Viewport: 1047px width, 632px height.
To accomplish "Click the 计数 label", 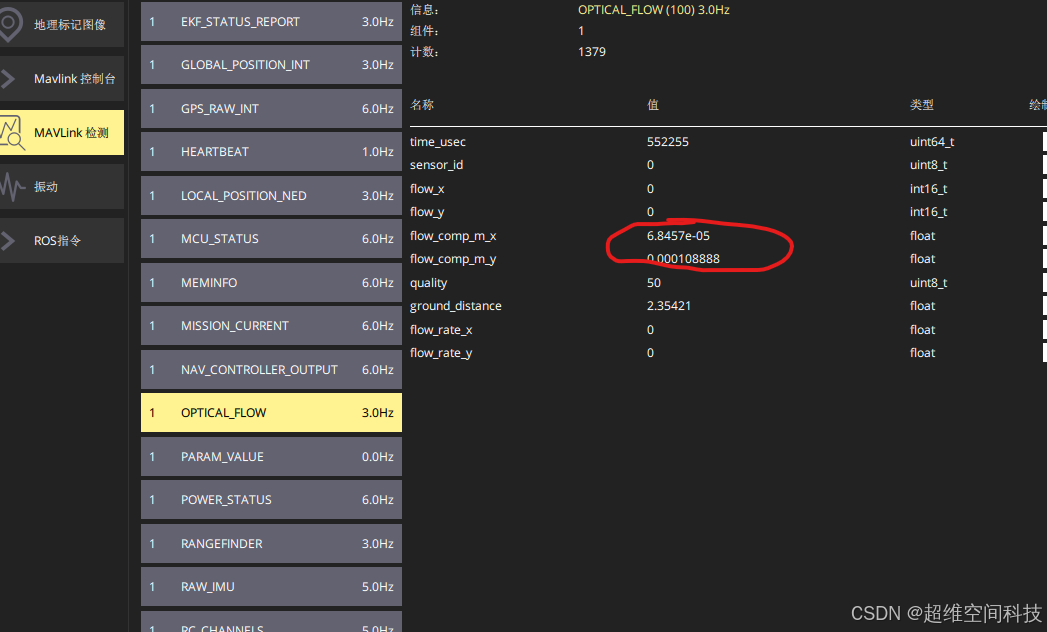I will click(x=424, y=51).
